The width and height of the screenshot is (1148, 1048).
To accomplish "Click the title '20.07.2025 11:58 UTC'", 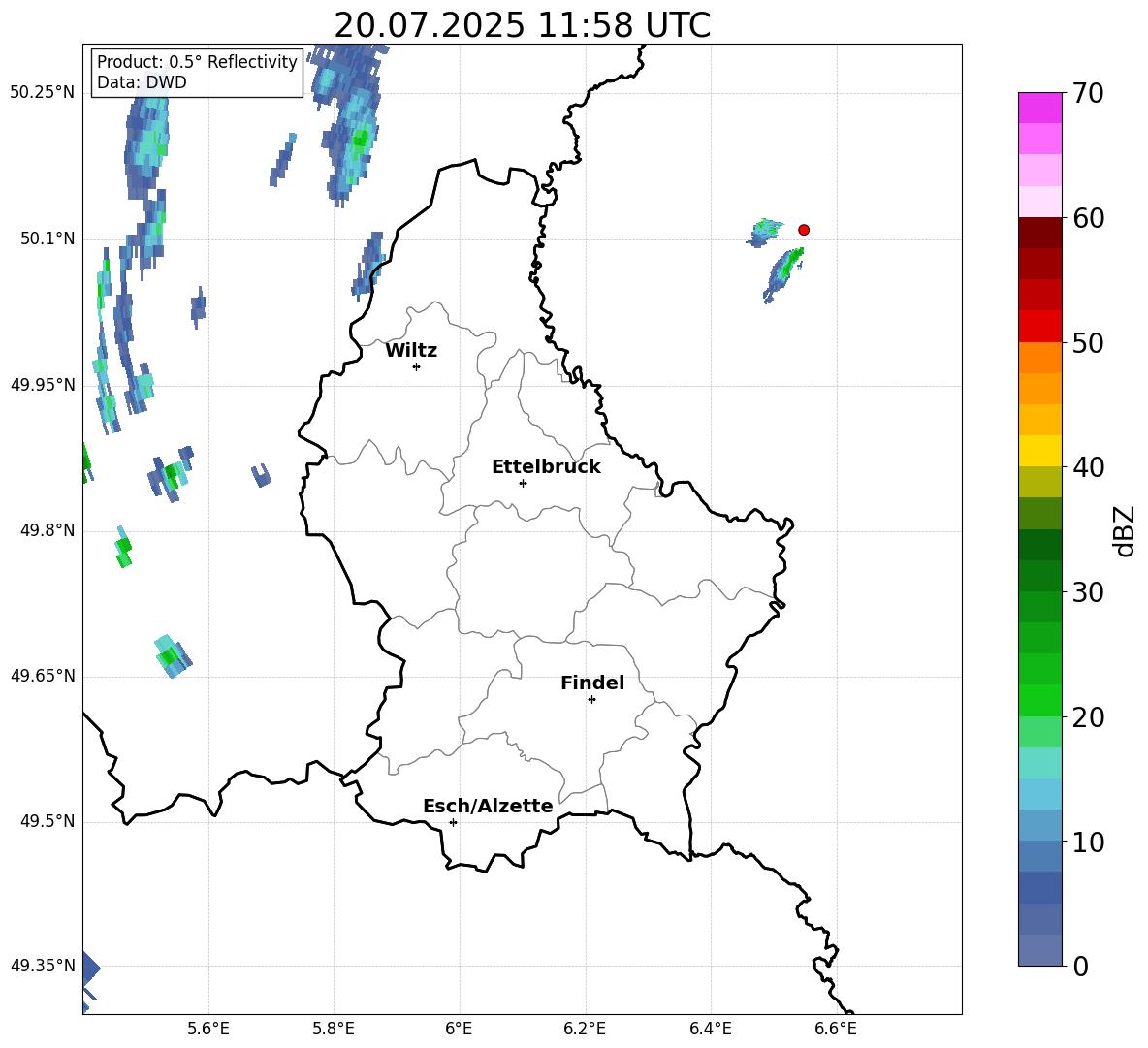I will pyautogui.click(x=522, y=25).
